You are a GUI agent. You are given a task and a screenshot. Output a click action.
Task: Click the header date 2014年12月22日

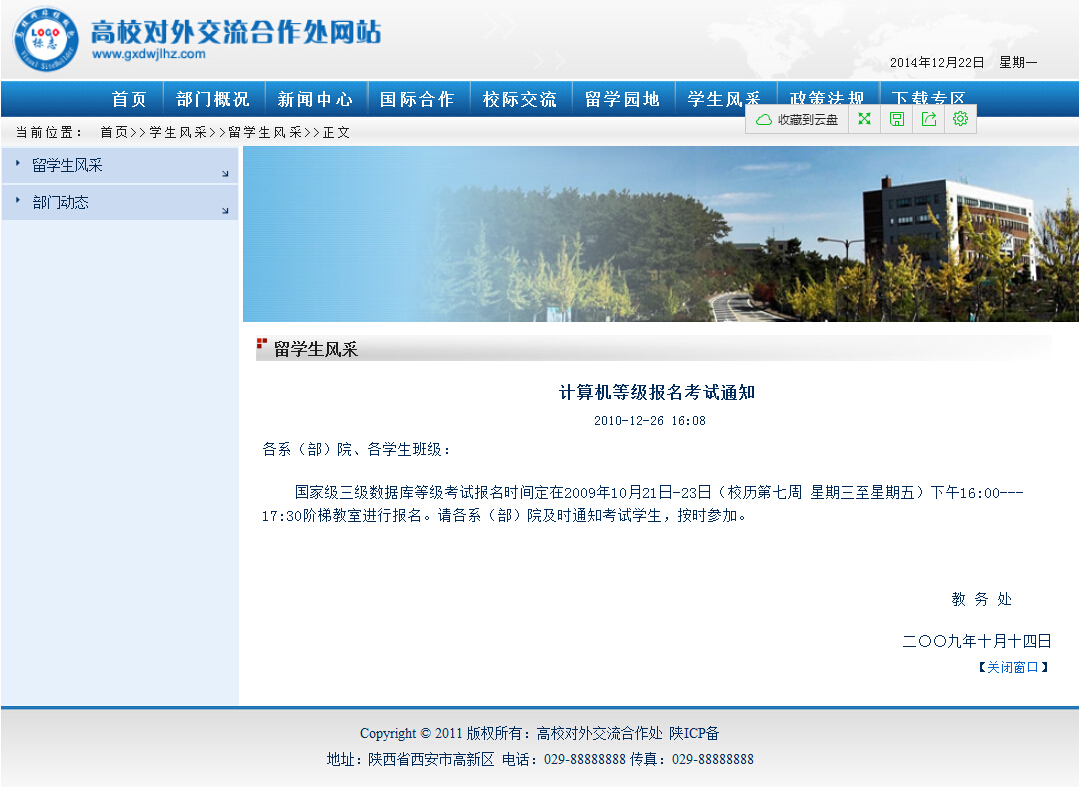point(937,63)
